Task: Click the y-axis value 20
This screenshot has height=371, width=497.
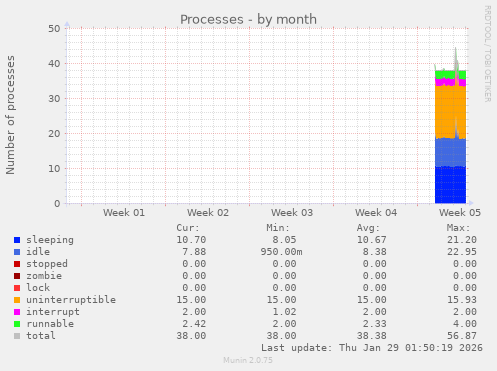Action: [54, 134]
